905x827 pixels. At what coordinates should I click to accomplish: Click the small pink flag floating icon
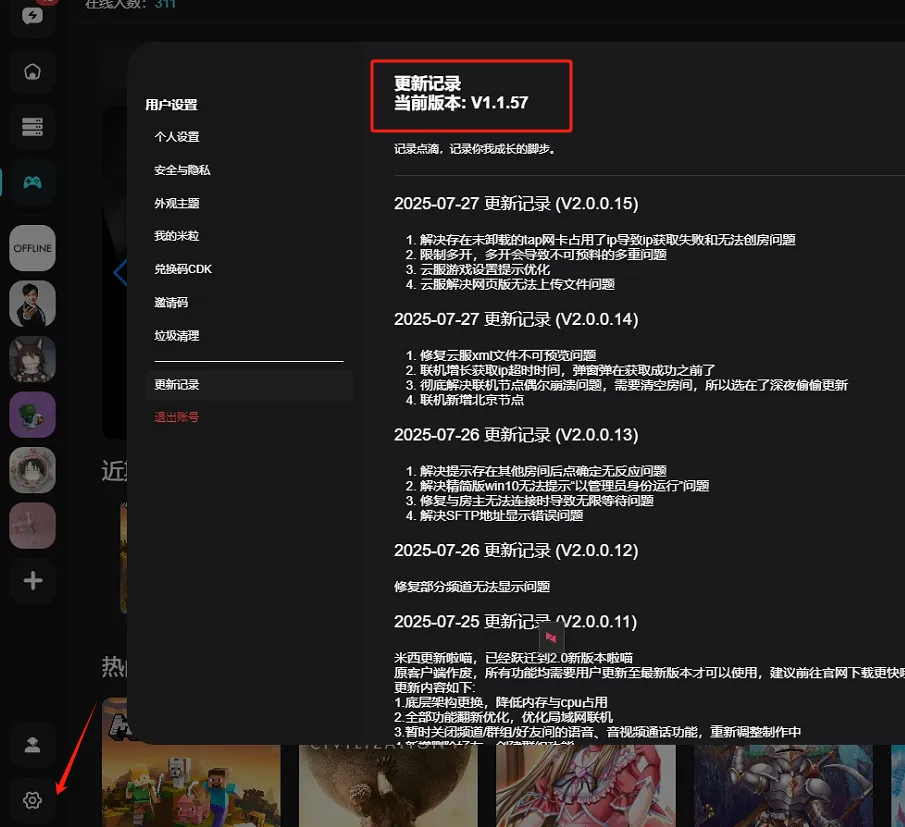click(x=551, y=638)
